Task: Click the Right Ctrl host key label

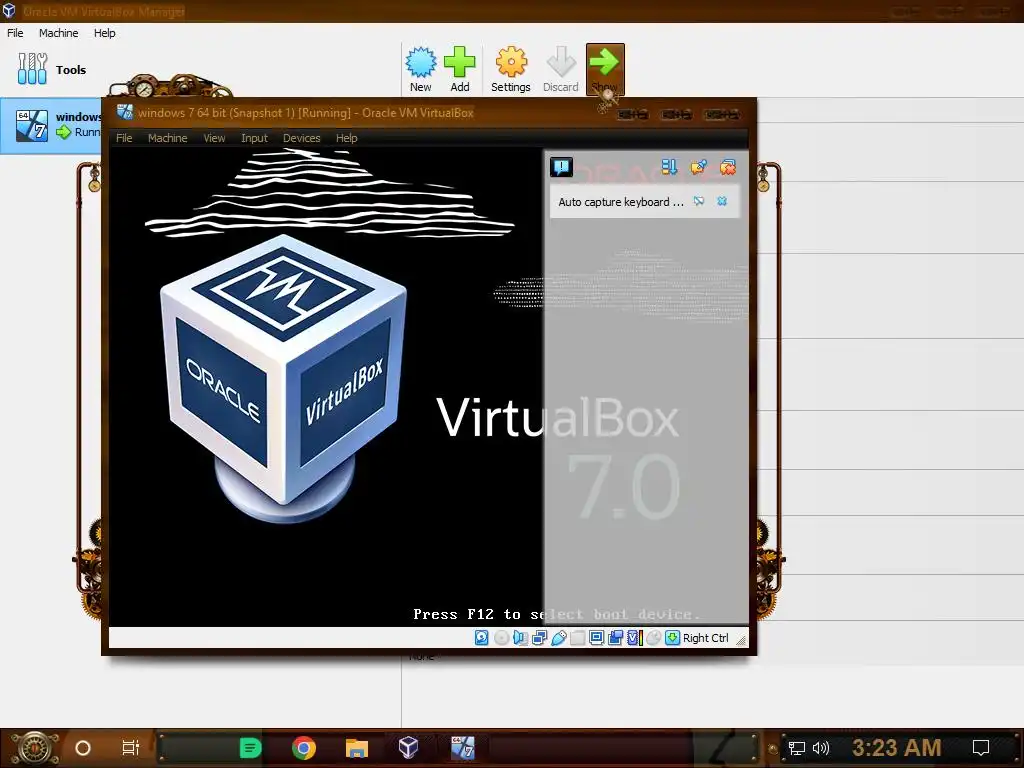Action: (706, 638)
